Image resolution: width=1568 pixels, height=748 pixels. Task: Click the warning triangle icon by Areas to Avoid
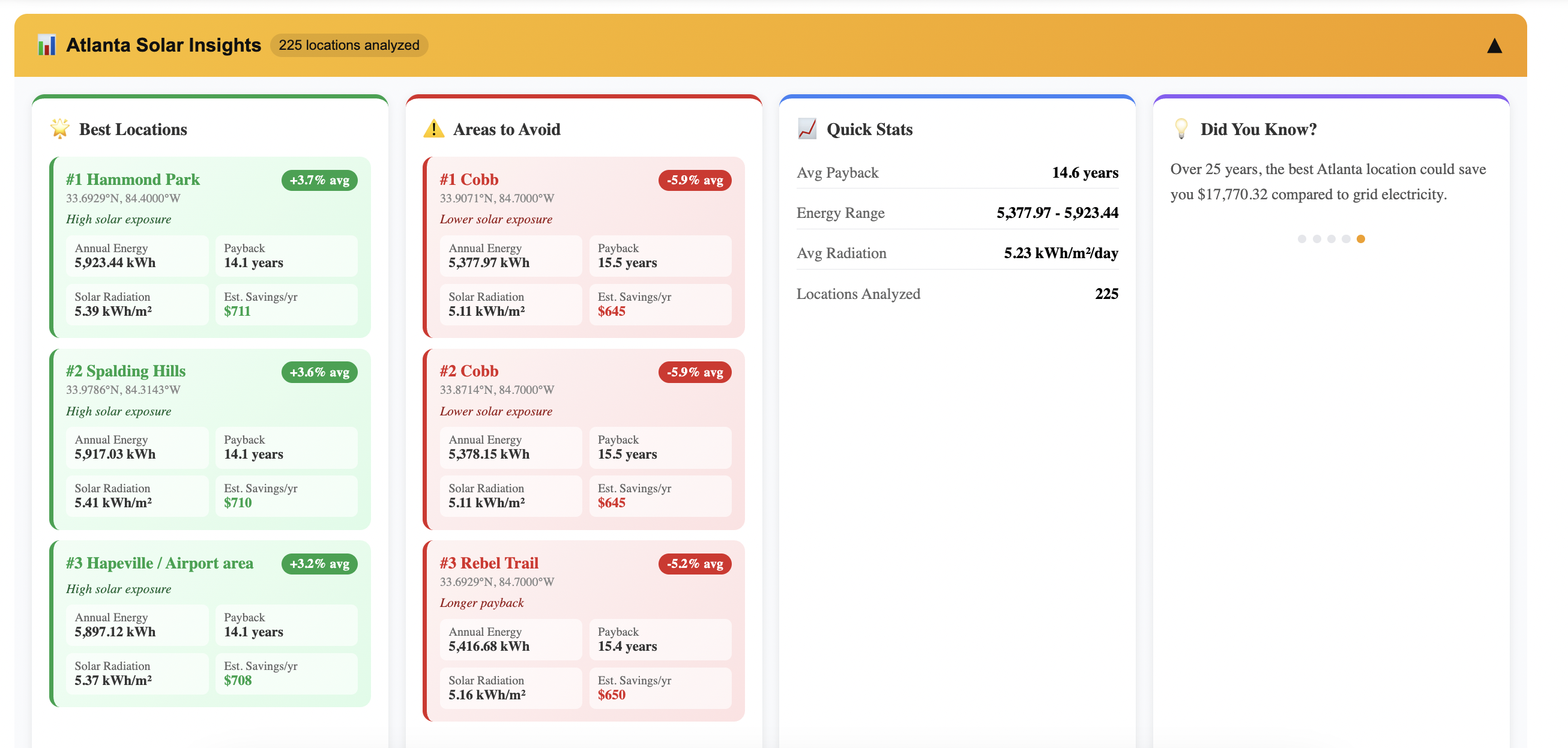pyautogui.click(x=433, y=129)
